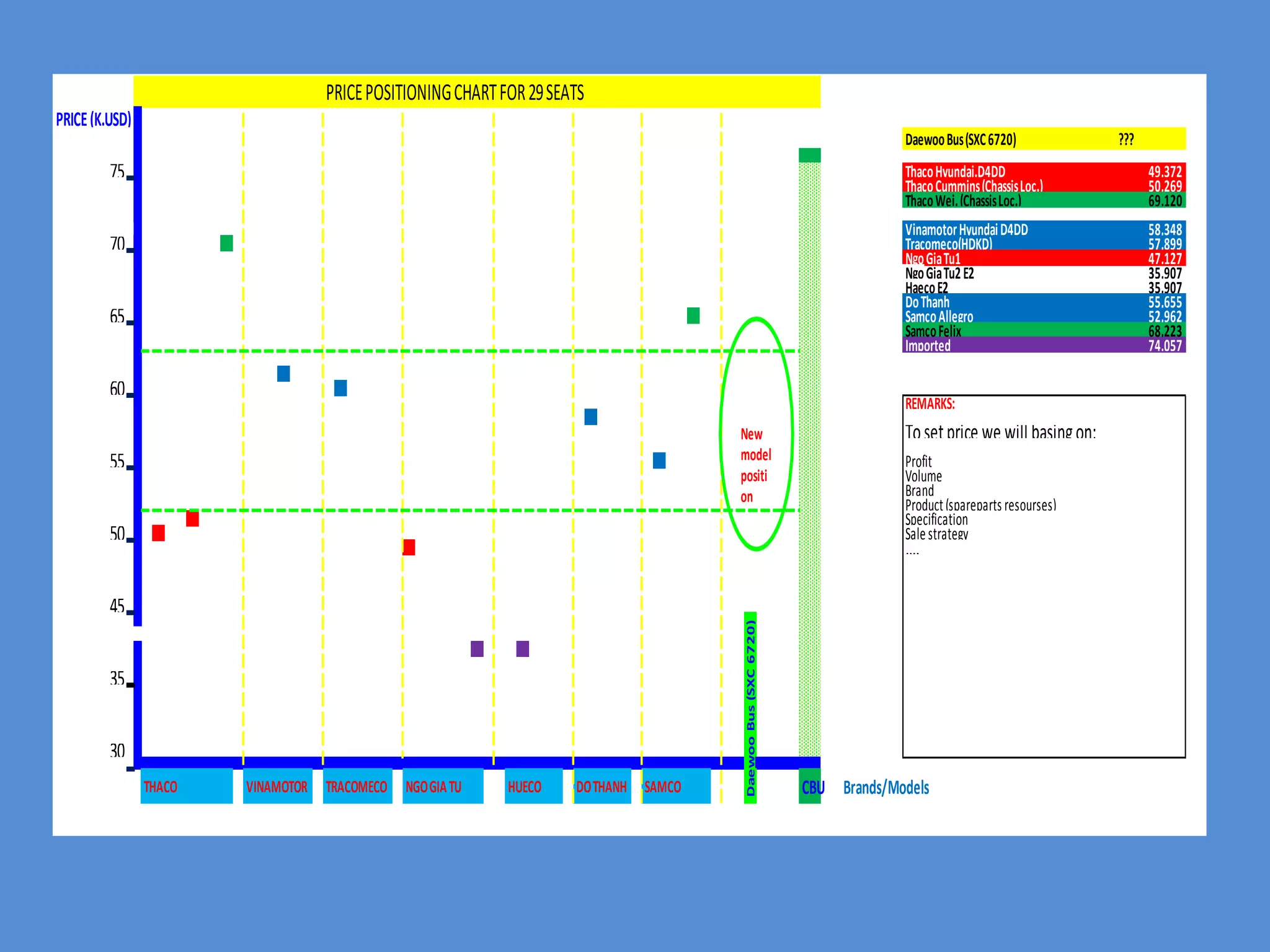The image size is (1270, 952).
Task: Click the VINAMOTOR brand label
Action: [277, 787]
